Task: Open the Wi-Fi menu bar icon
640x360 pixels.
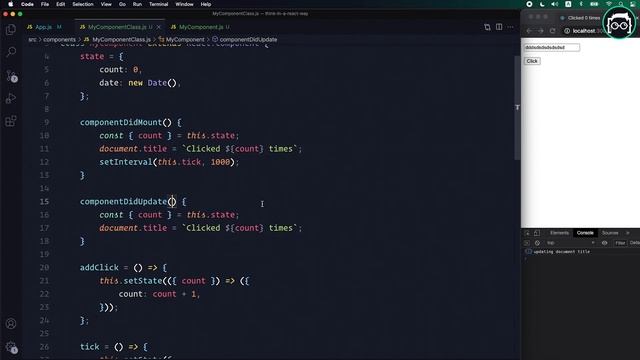Action: tap(609, 4)
